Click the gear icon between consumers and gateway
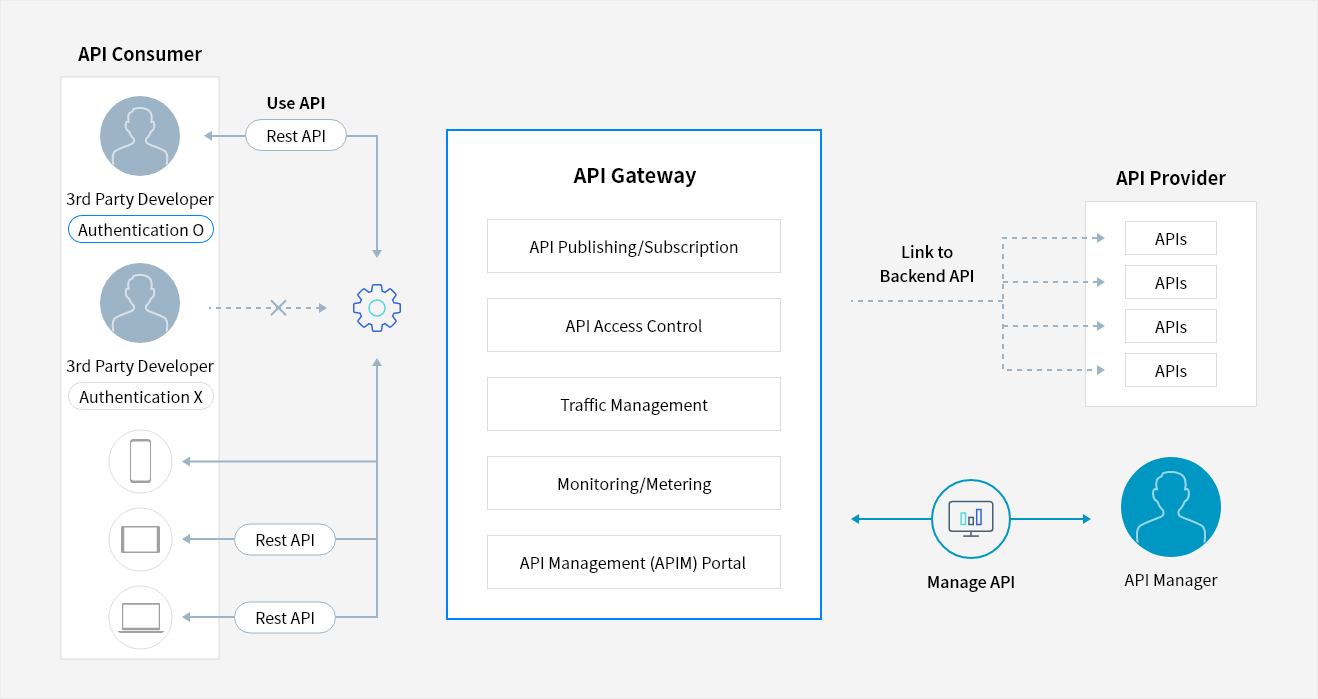This screenshot has height=699, width=1318. click(376, 308)
